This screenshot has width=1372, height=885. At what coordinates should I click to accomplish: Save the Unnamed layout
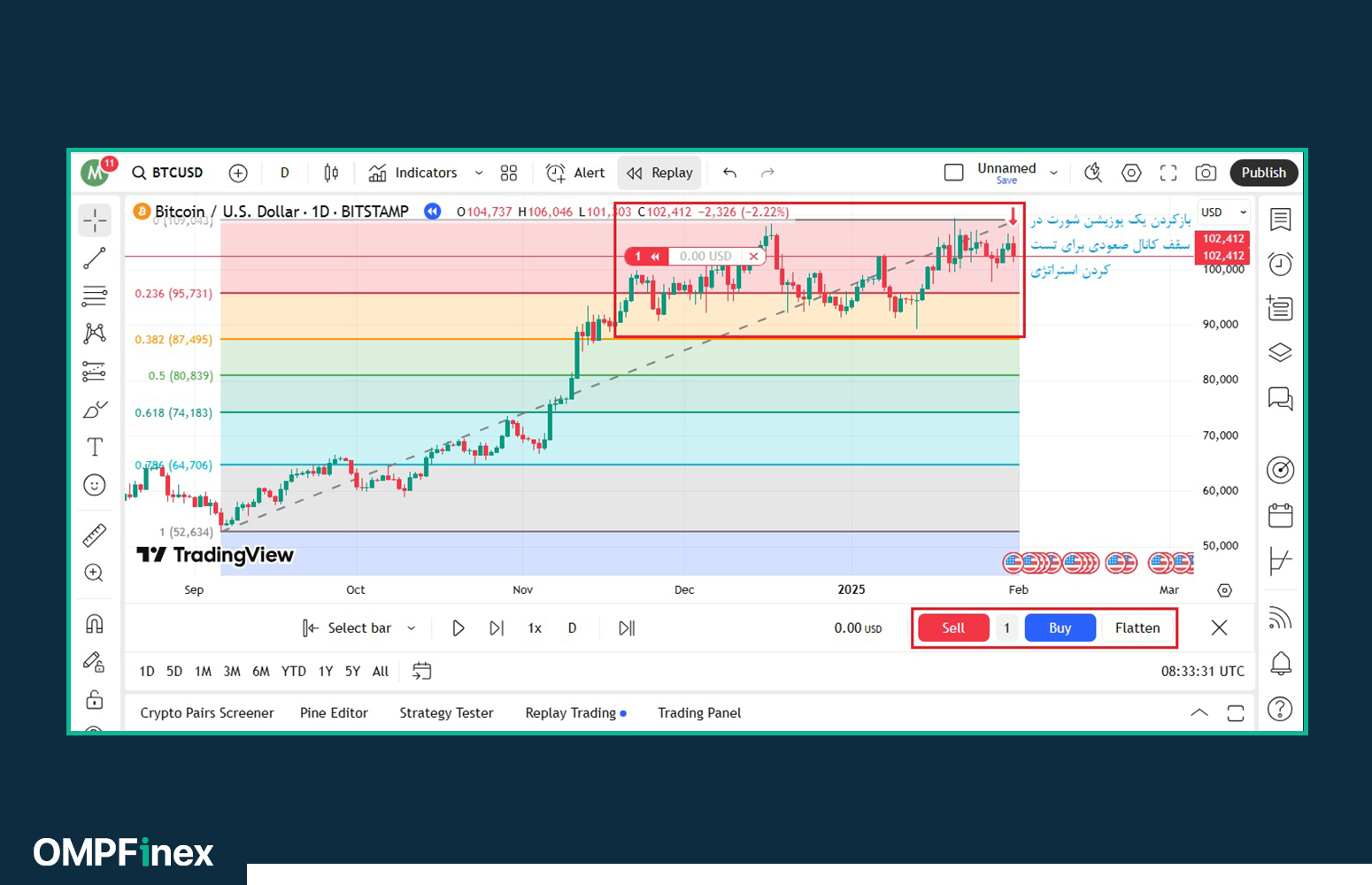[1006, 181]
